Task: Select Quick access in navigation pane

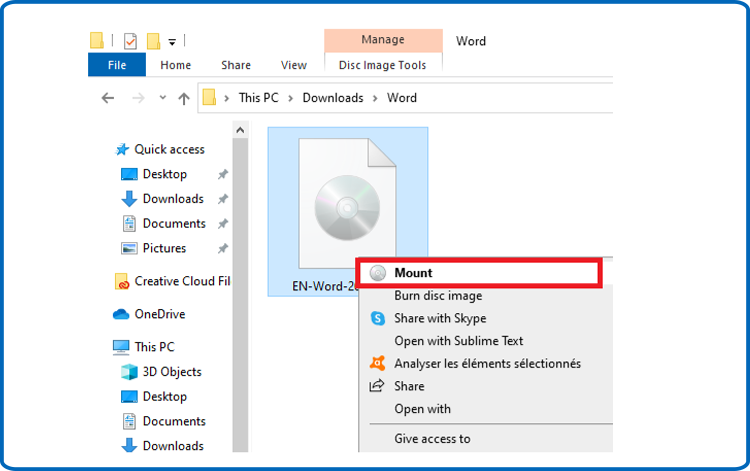Action: point(170,150)
